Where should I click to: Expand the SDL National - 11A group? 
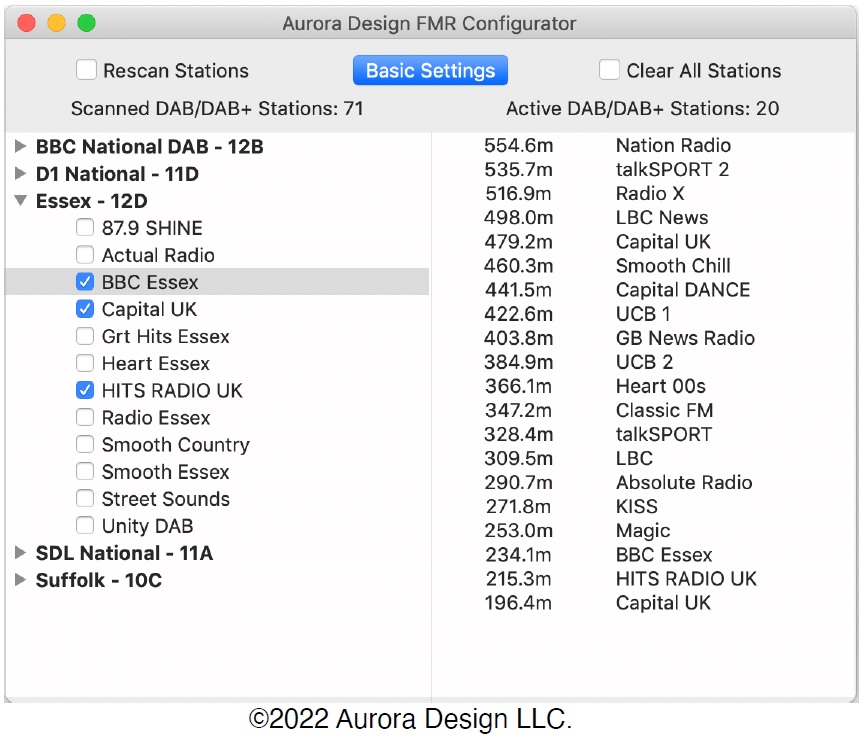click(x=20, y=553)
